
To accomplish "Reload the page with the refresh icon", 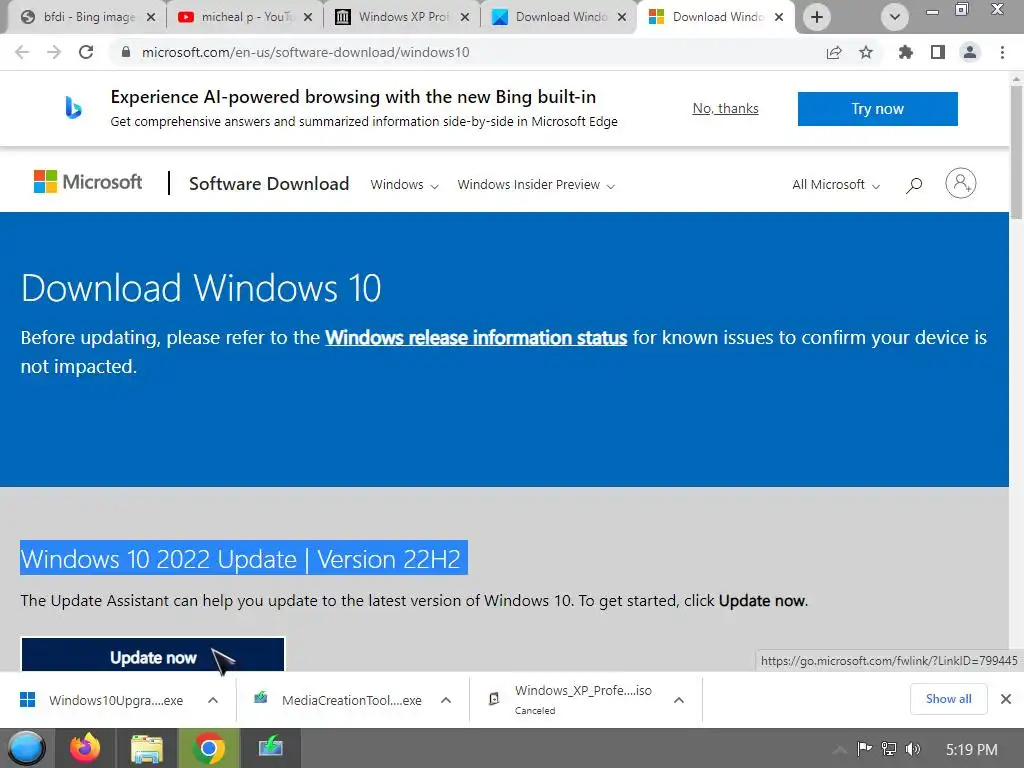I will 86,52.
